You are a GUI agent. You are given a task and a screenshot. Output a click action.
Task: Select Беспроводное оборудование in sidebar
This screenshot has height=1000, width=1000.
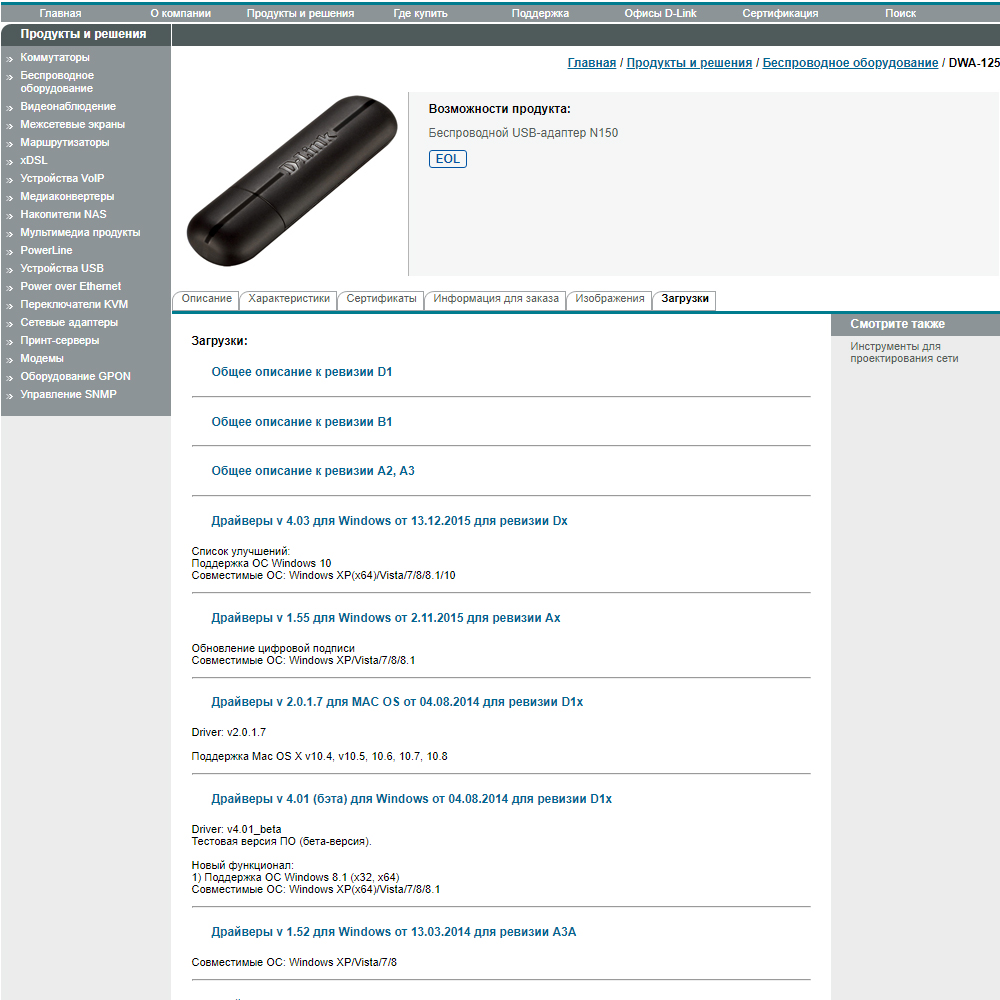57,82
